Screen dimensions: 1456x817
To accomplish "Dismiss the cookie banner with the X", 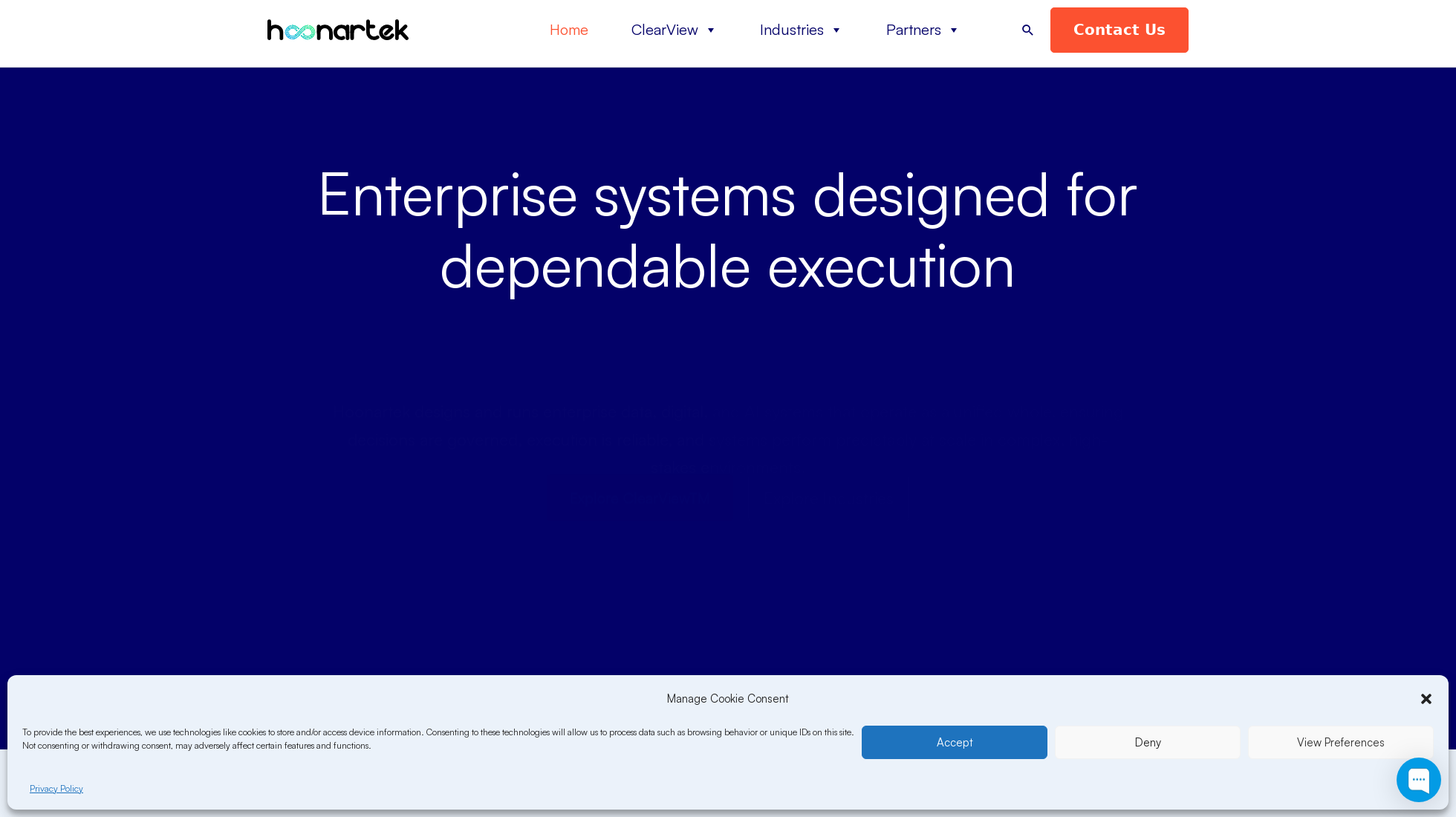I will [1426, 699].
